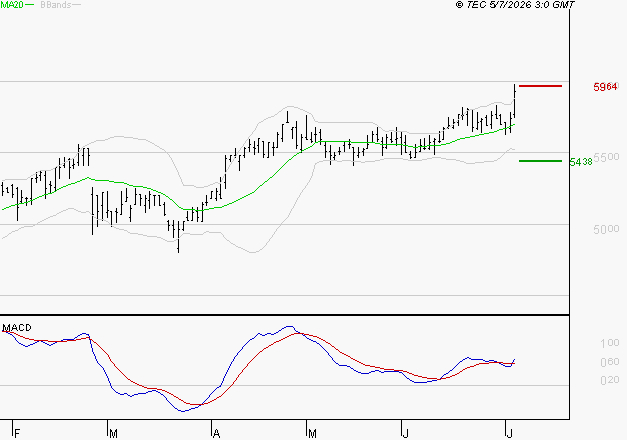Click the 5000 axis price label

606,230
